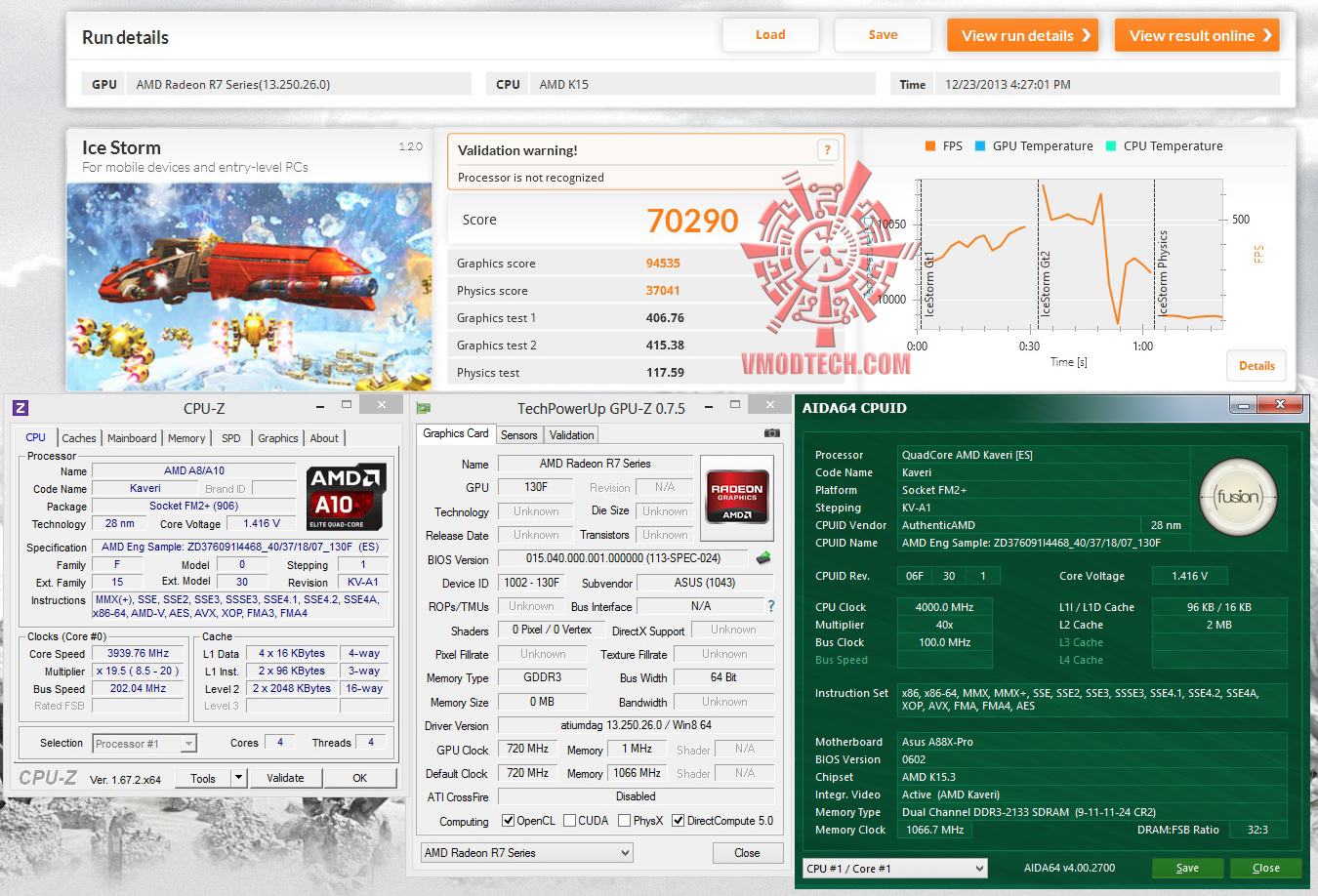Click the Physics score value 37041
Viewport: 1318px width, 896px height.
(x=663, y=291)
